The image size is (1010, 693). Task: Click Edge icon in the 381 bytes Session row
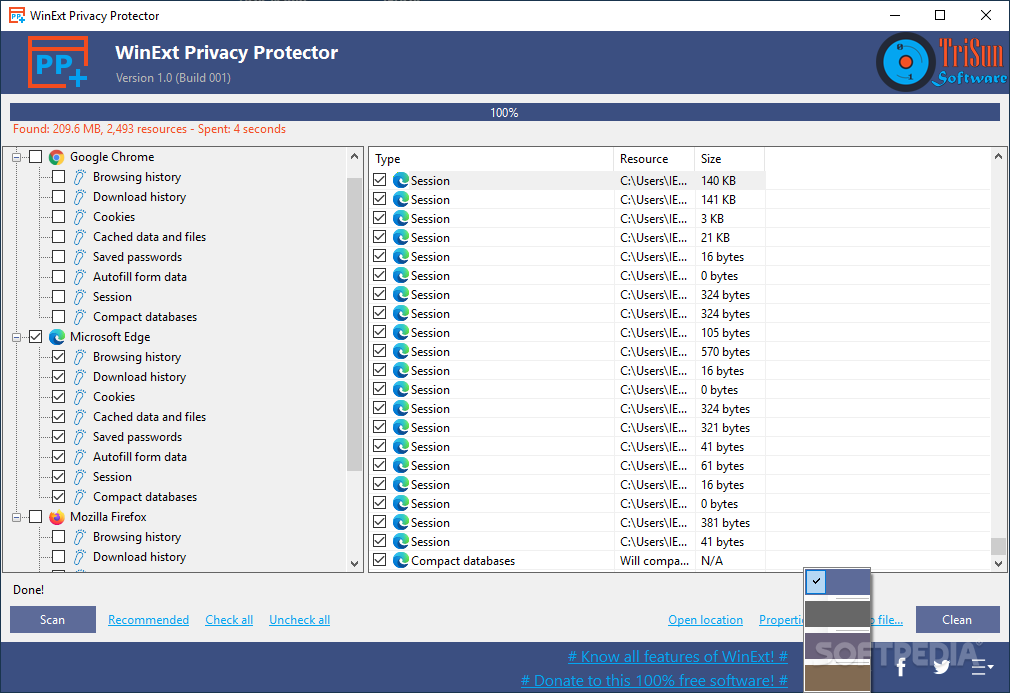point(401,522)
